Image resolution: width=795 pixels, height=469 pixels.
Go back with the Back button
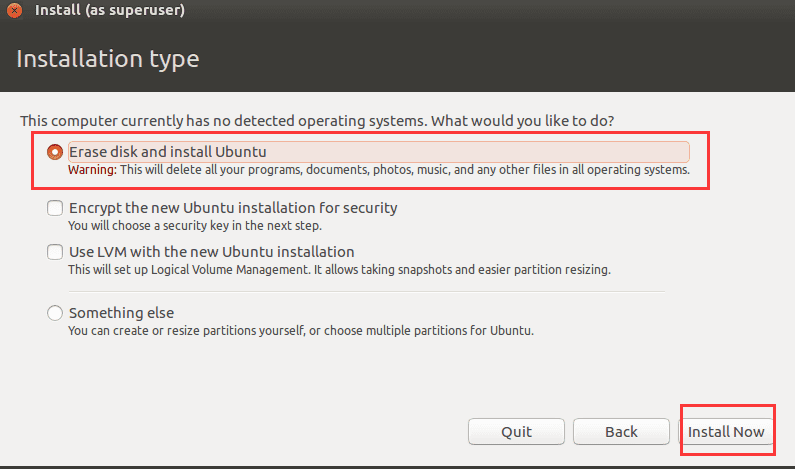[621, 431]
